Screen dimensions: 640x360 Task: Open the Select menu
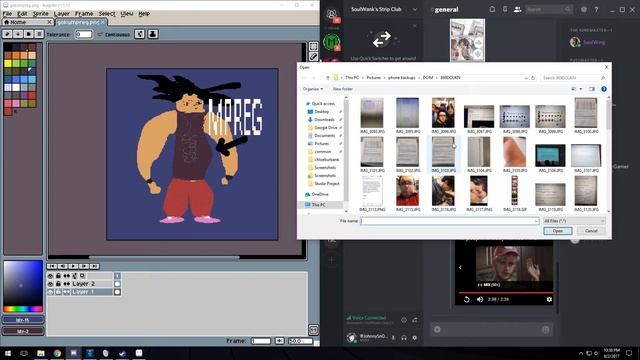107,13
